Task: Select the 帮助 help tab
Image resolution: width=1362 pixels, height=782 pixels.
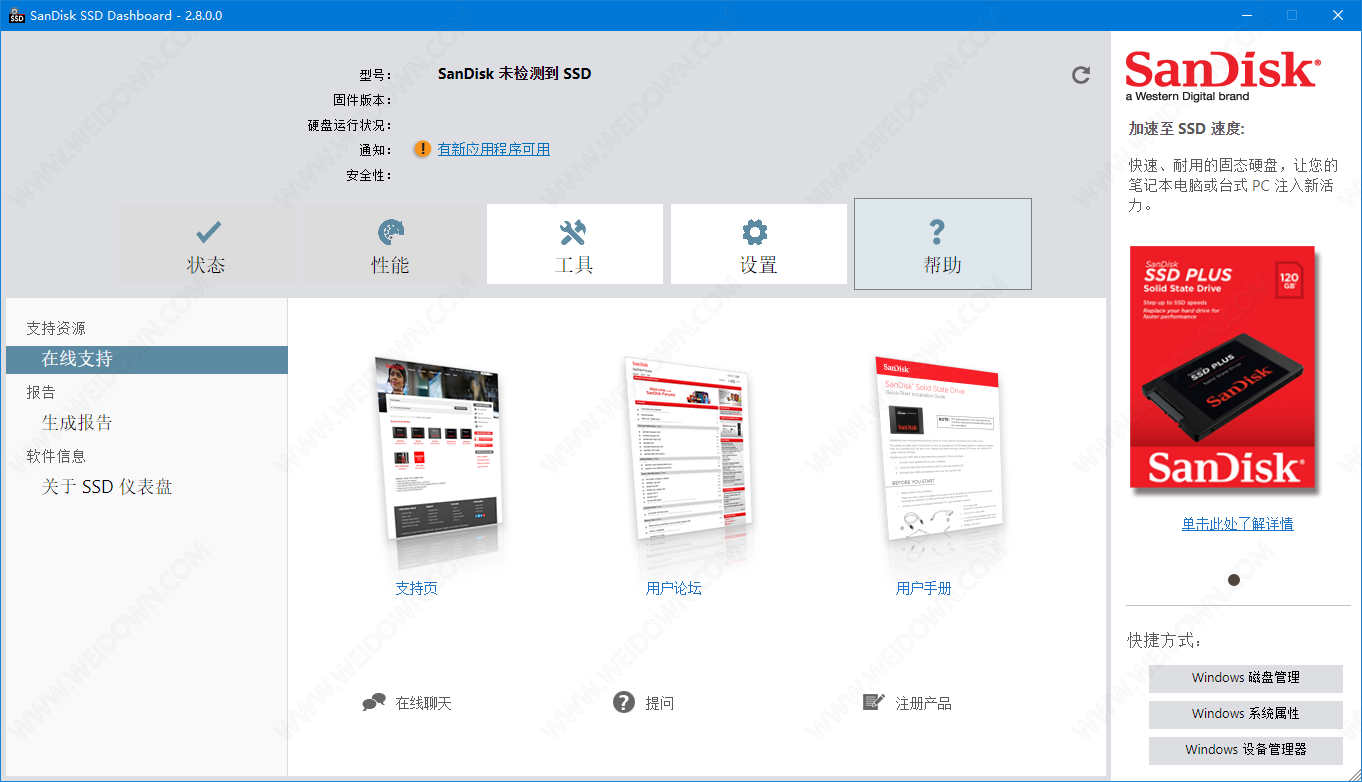Action: [x=942, y=245]
